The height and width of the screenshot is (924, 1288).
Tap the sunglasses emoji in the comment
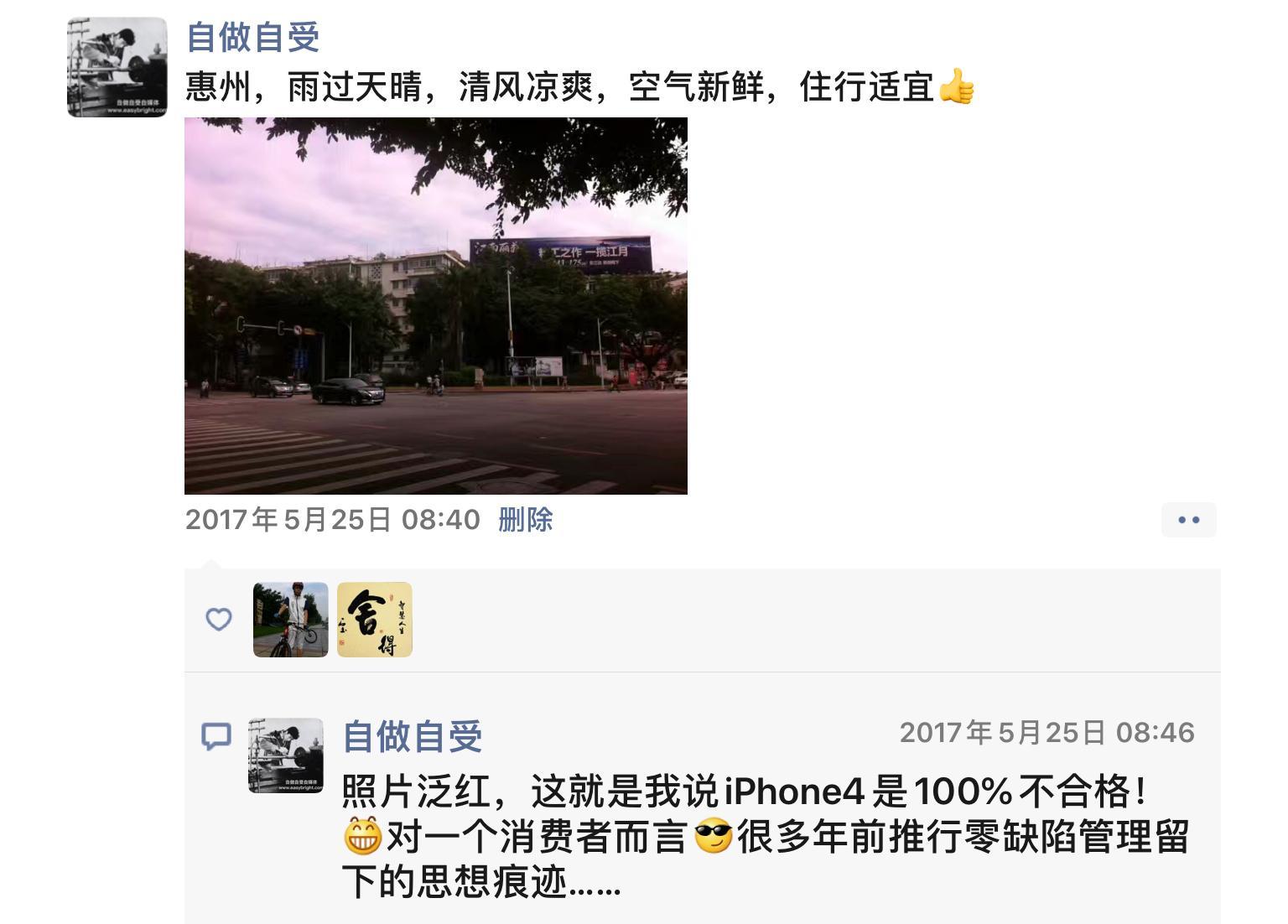pos(714,837)
